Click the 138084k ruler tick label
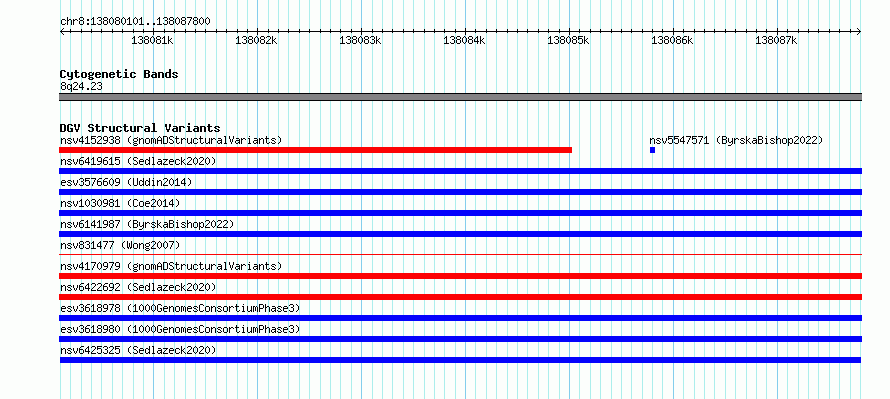The image size is (890, 399). (464, 41)
